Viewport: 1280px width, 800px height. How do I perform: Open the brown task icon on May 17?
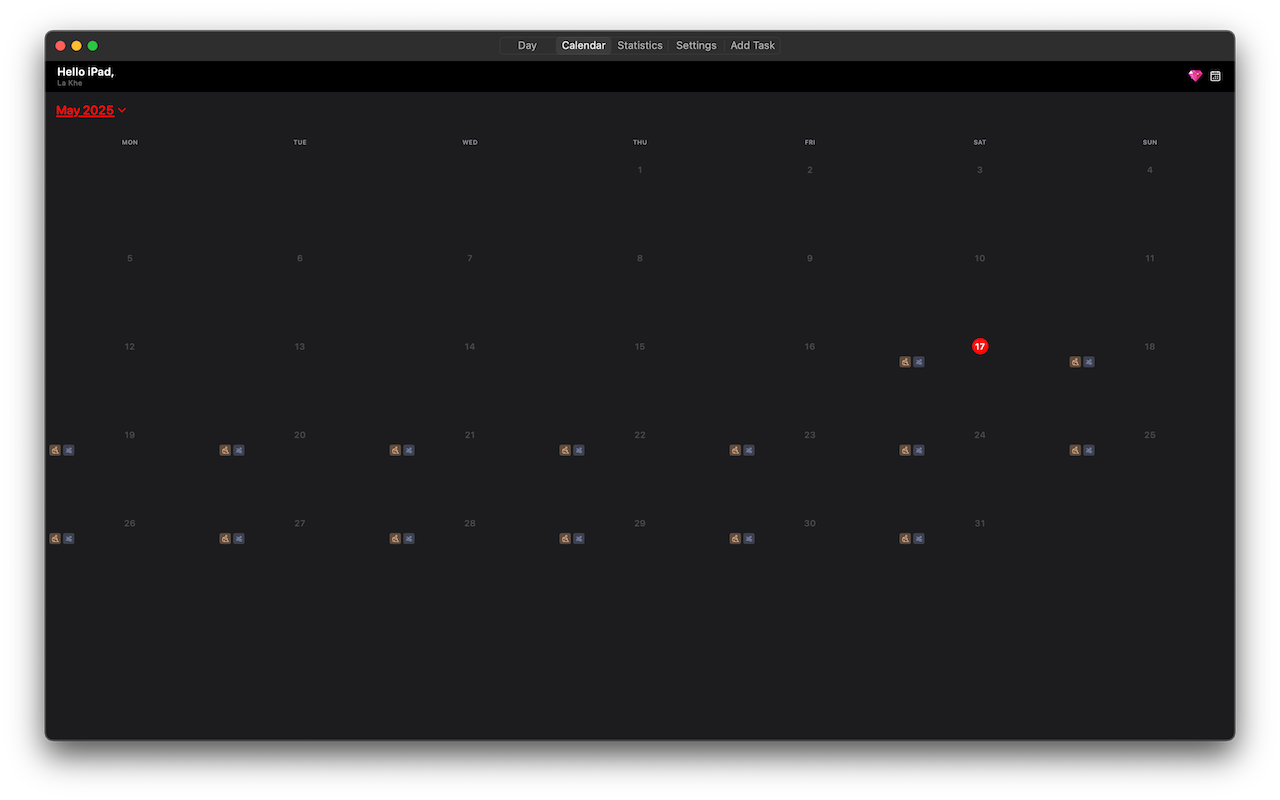[905, 362]
